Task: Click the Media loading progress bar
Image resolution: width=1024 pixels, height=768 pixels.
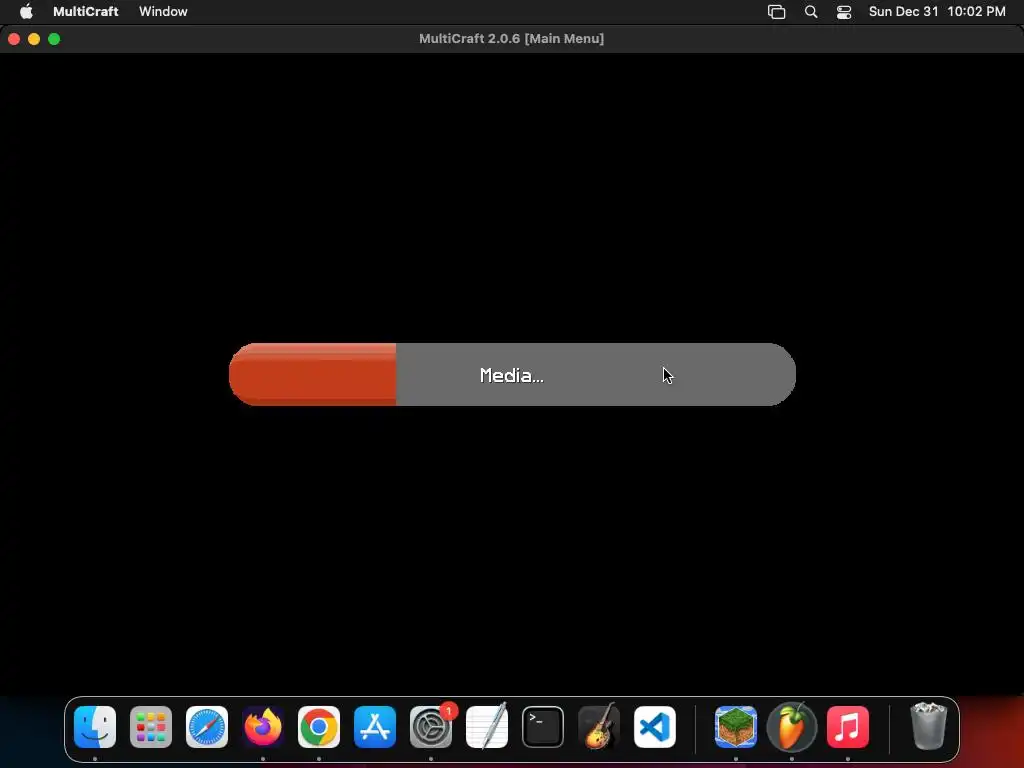Action: click(x=512, y=374)
